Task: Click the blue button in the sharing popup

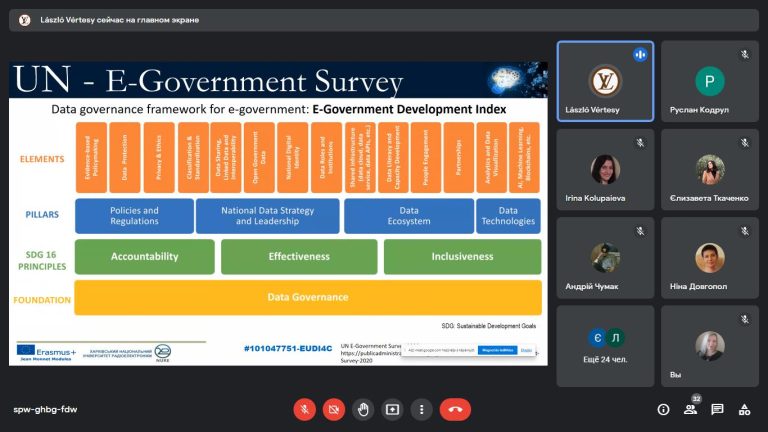Action: click(497, 350)
